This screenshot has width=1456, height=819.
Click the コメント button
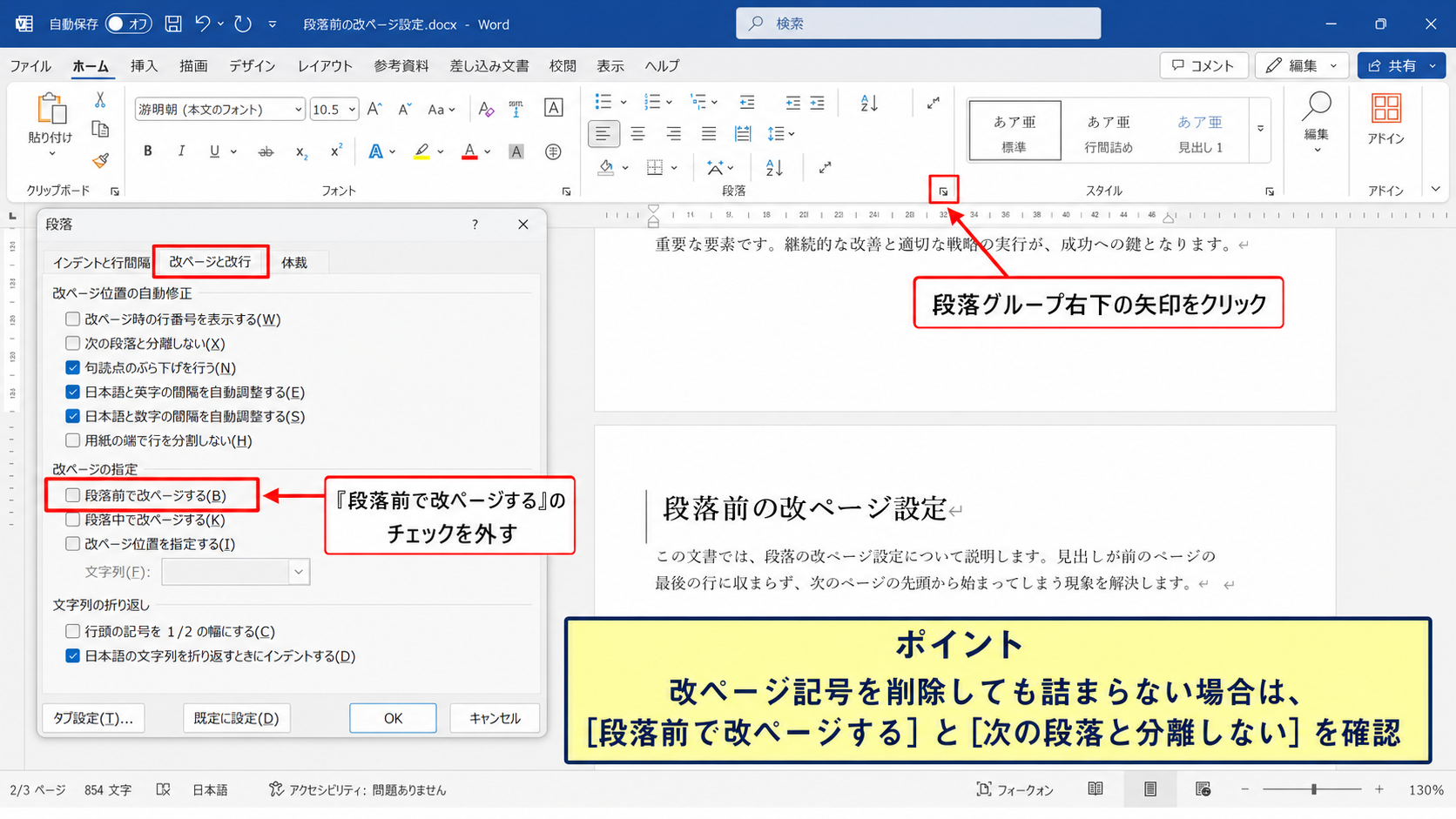(x=1203, y=66)
